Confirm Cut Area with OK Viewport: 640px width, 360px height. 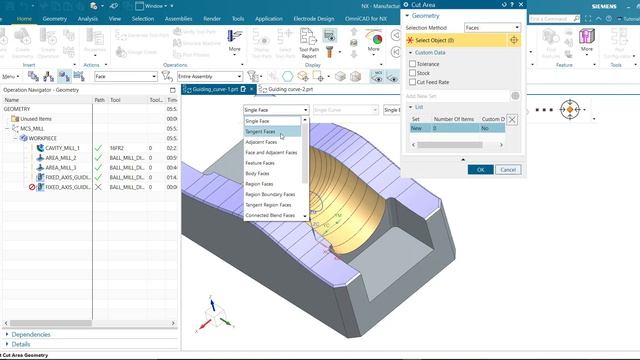tap(480, 169)
